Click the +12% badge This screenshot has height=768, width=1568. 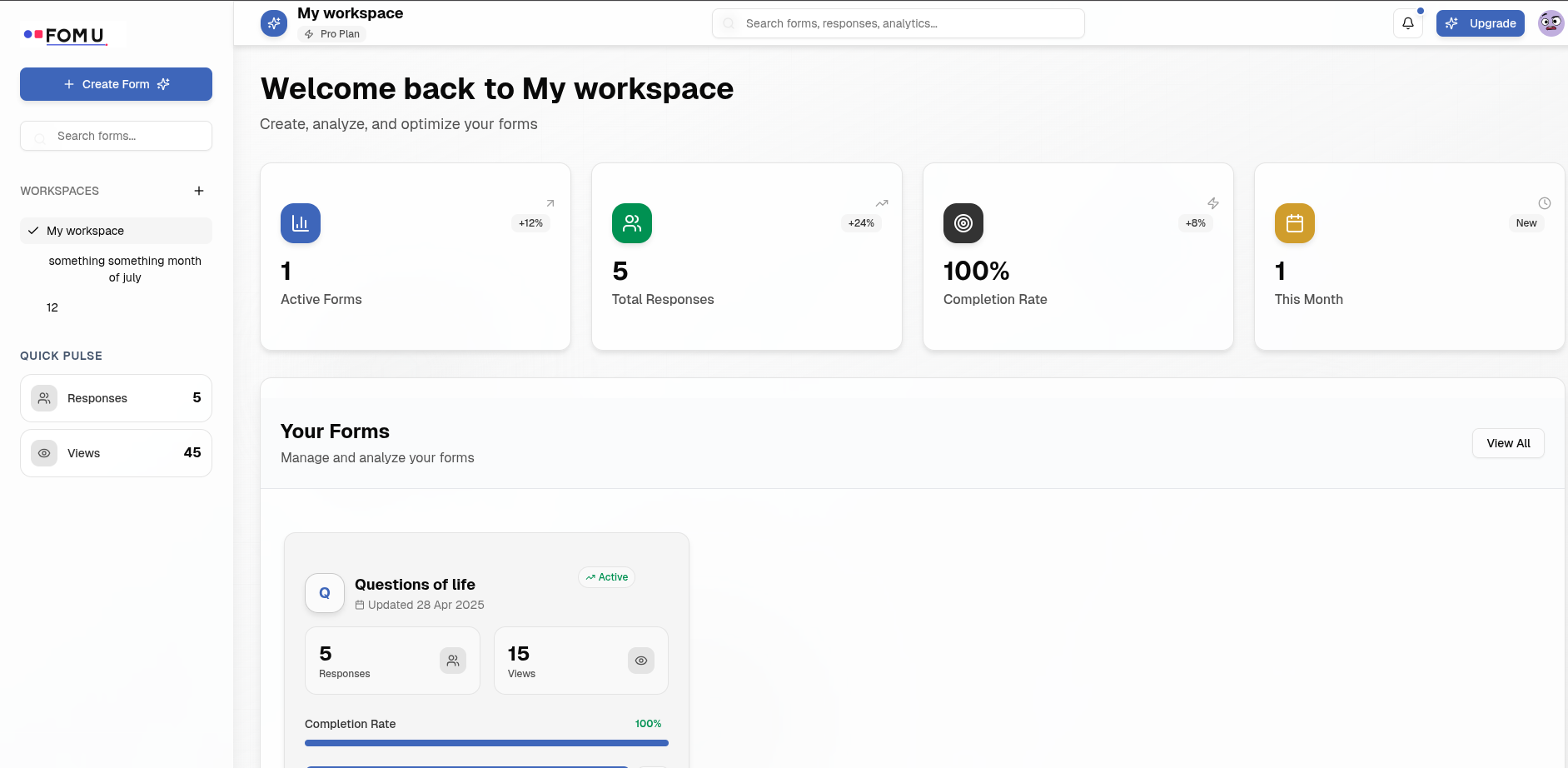530,223
